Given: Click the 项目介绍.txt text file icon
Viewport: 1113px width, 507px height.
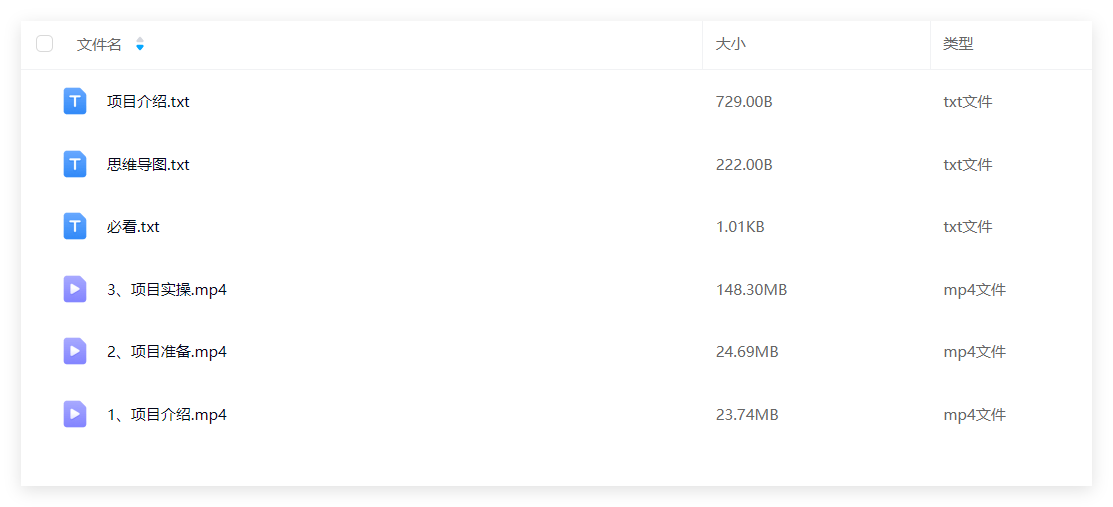Looking at the screenshot, I should [x=75, y=102].
